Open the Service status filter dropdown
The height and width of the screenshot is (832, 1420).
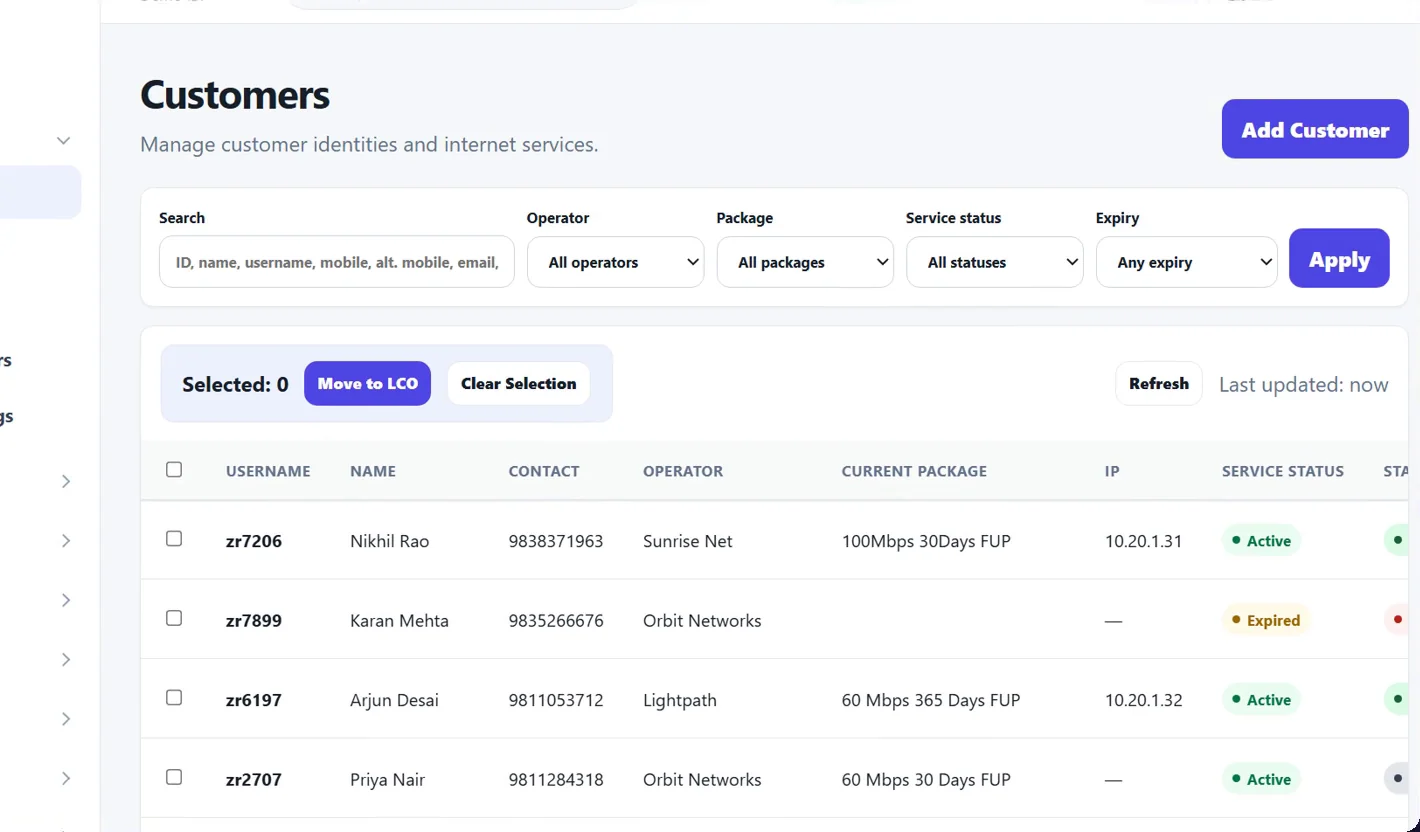click(995, 262)
